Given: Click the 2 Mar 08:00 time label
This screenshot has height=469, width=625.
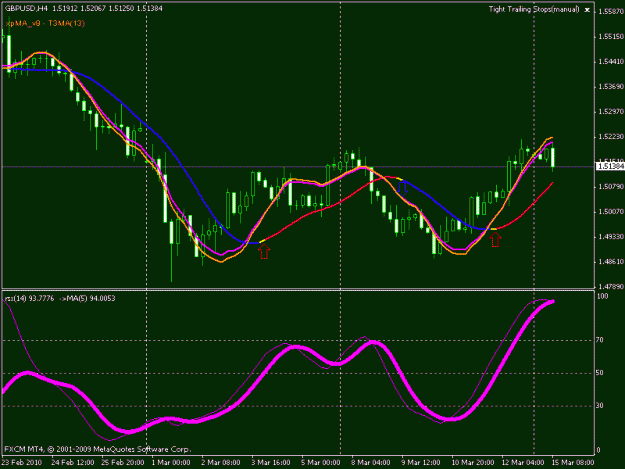Looking at the screenshot, I should click(220, 462).
